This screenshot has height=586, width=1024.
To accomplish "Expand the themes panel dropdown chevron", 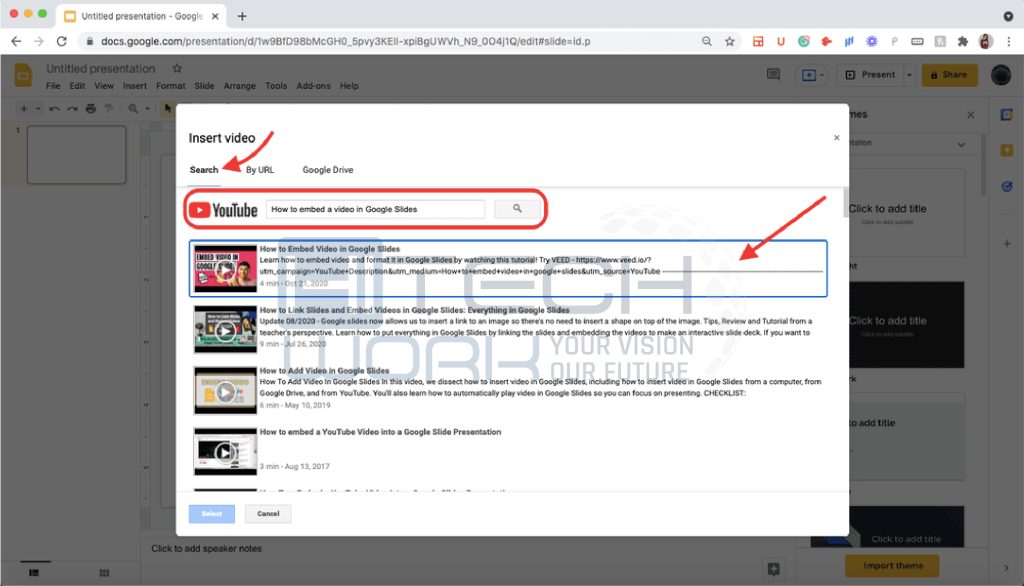I will pyautogui.click(x=961, y=144).
